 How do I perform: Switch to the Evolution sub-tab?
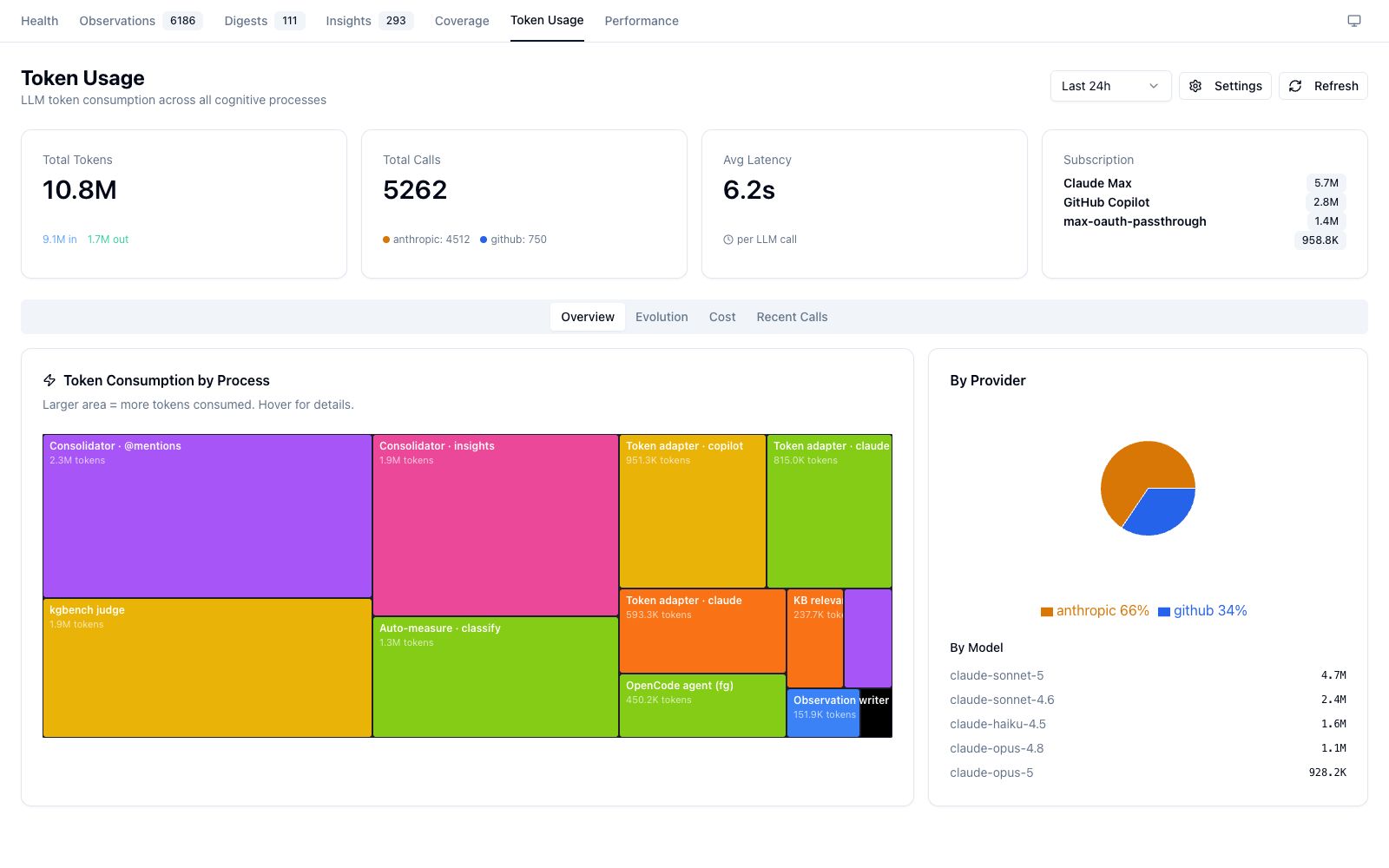662,317
